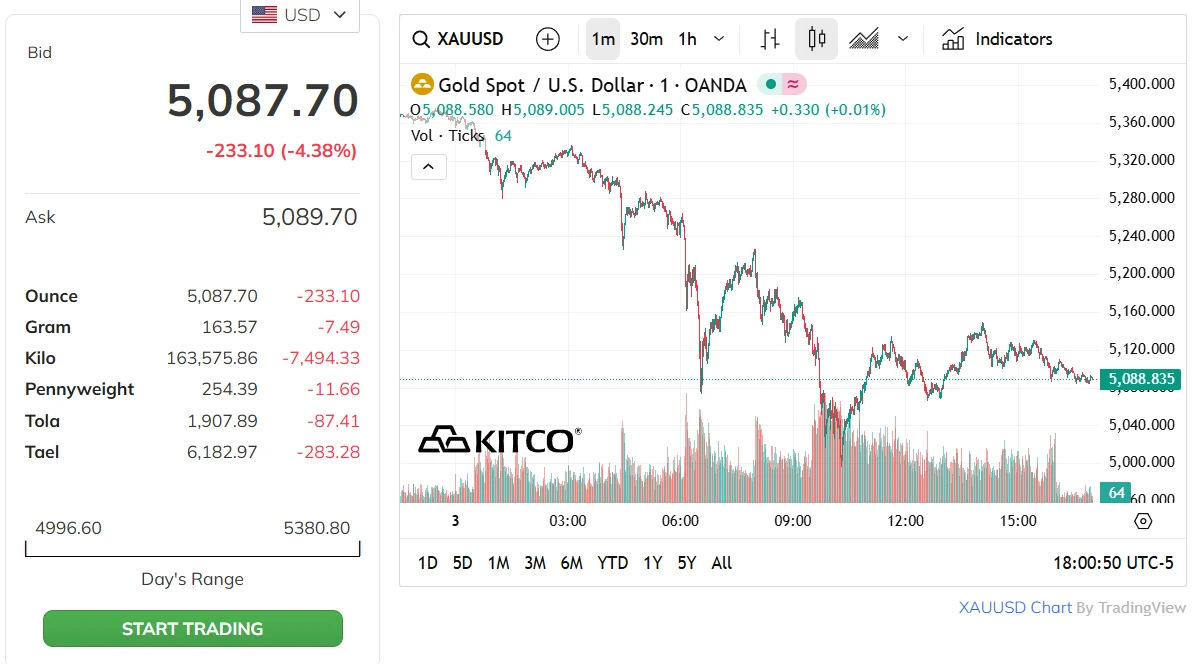
Task: Click the 5,088.835 price label on axis
Action: pyautogui.click(x=1140, y=379)
